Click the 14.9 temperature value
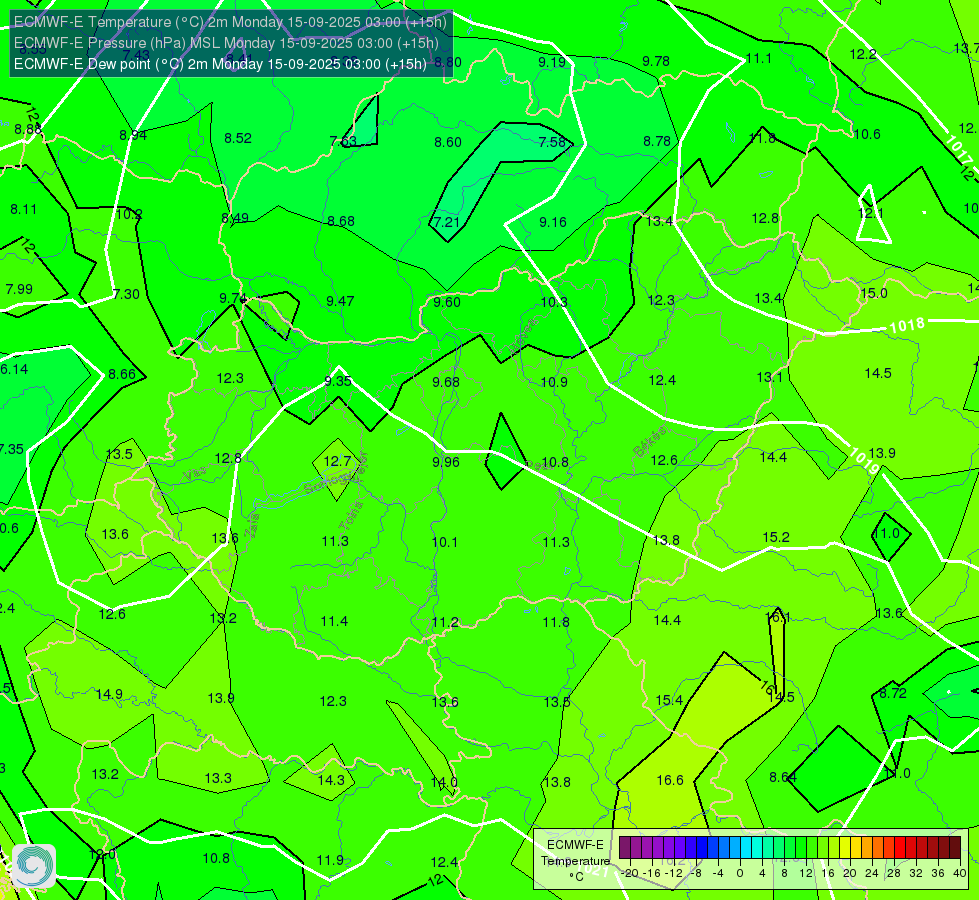This screenshot has height=900, width=979. (109, 695)
